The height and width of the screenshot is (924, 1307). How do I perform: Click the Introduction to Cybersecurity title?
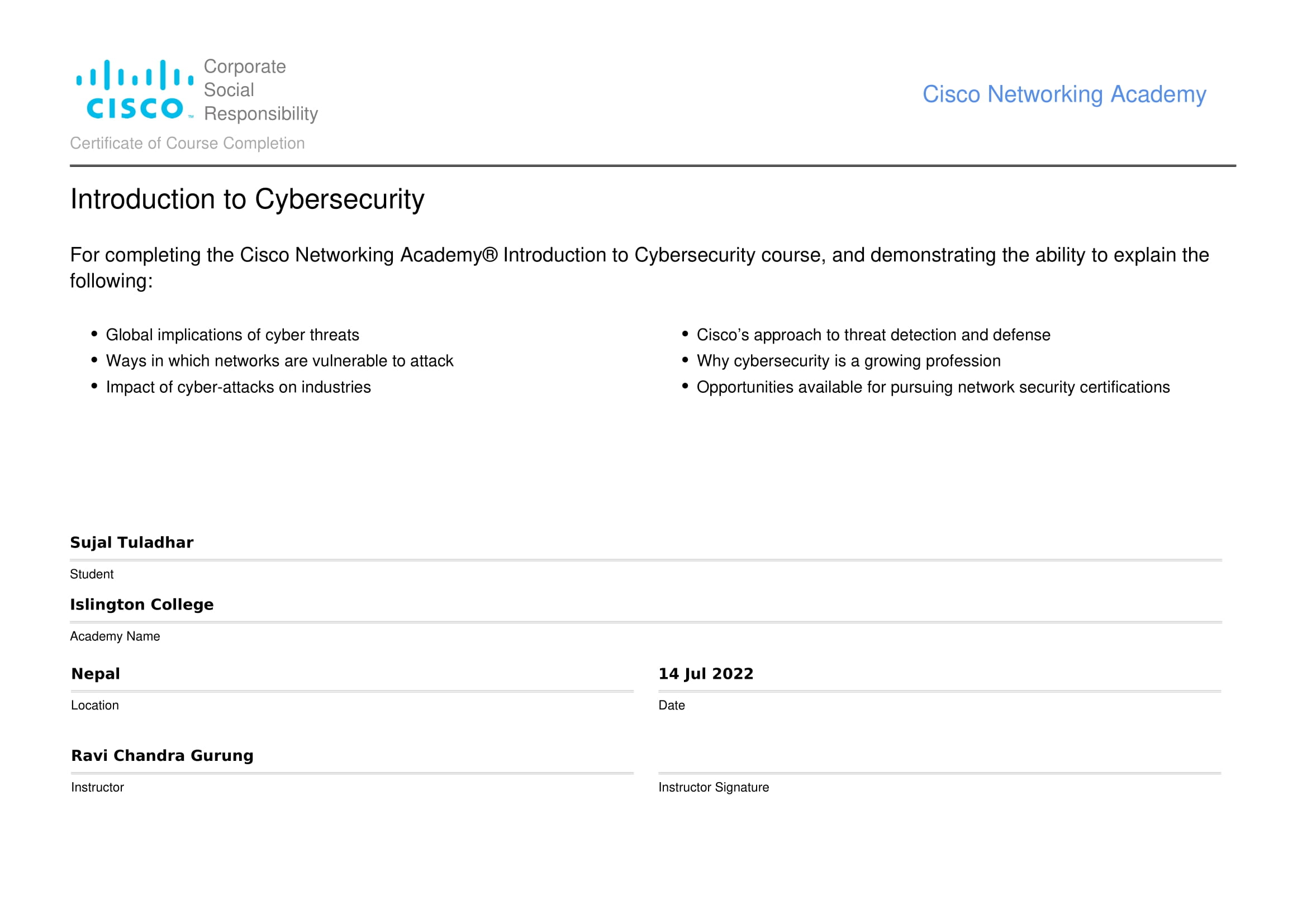coord(247,199)
